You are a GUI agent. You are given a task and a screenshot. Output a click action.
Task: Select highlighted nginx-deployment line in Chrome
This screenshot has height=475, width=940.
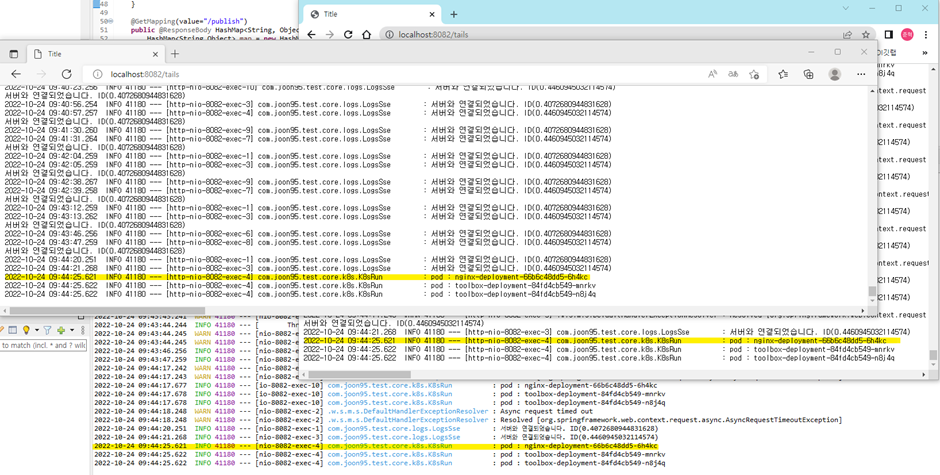tap(602, 341)
